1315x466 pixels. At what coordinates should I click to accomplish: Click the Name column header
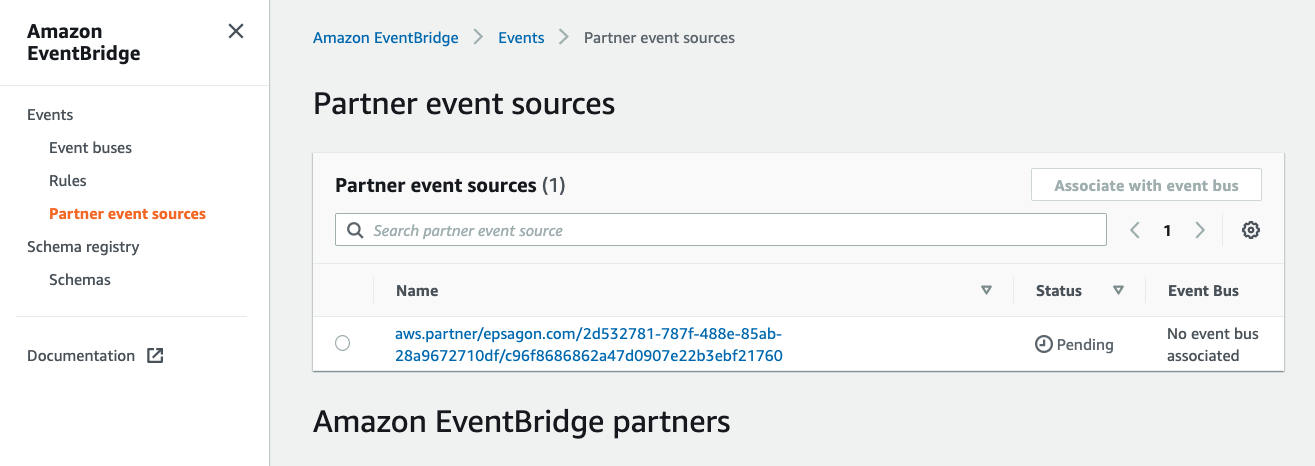point(417,291)
